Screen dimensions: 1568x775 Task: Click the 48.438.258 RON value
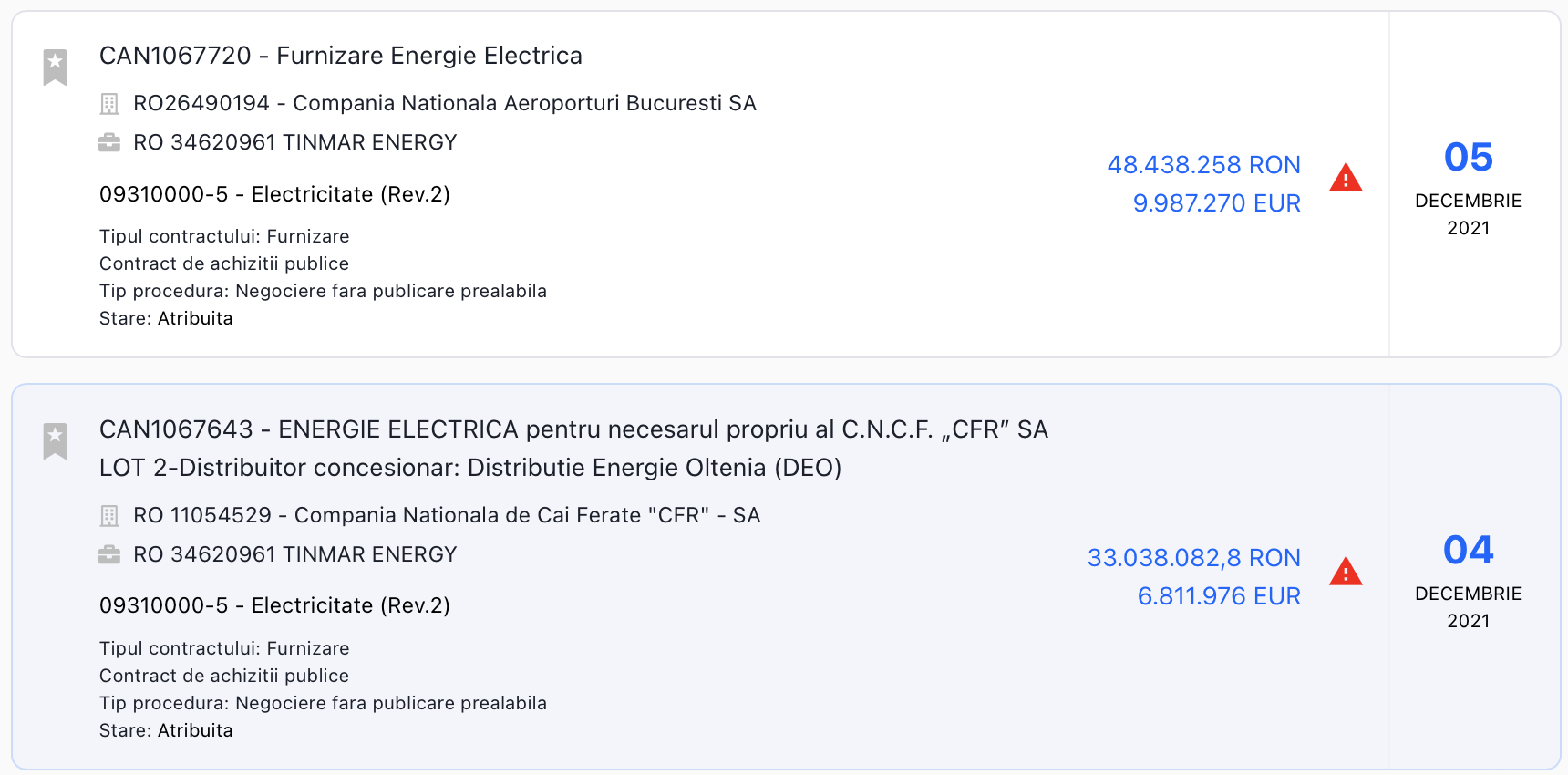[1203, 165]
